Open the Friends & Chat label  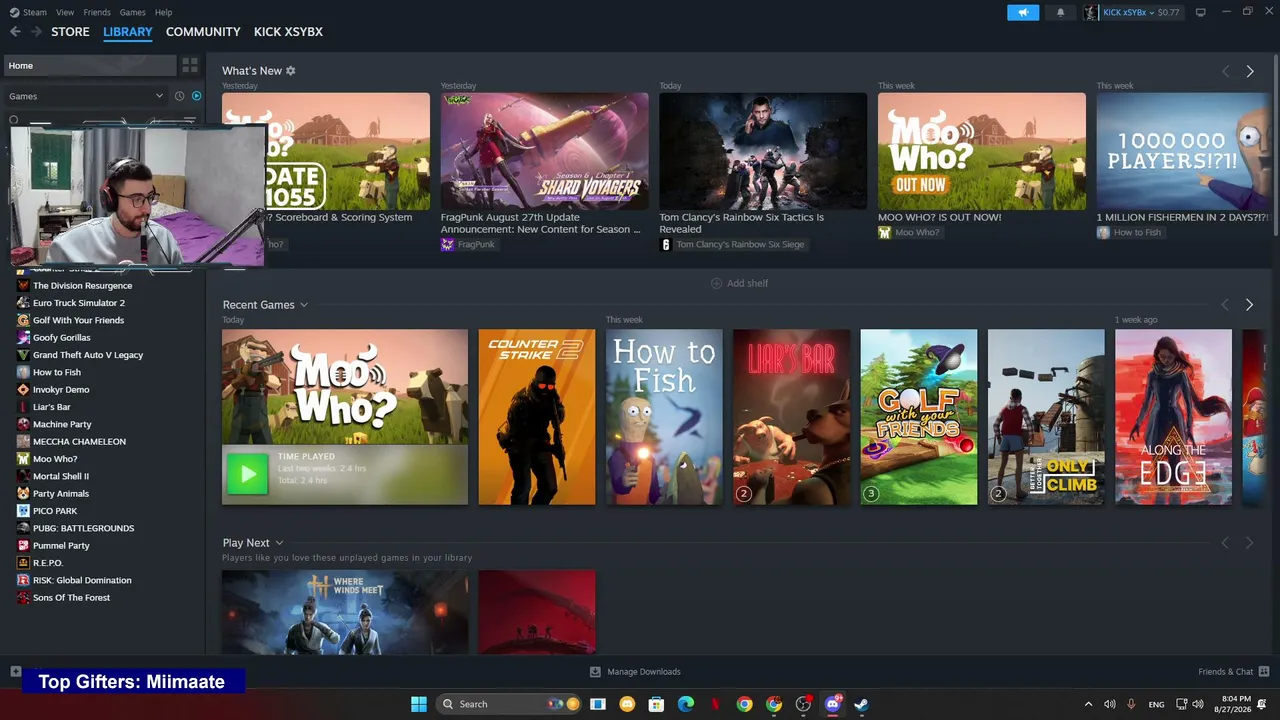(x=1225, y=672)
